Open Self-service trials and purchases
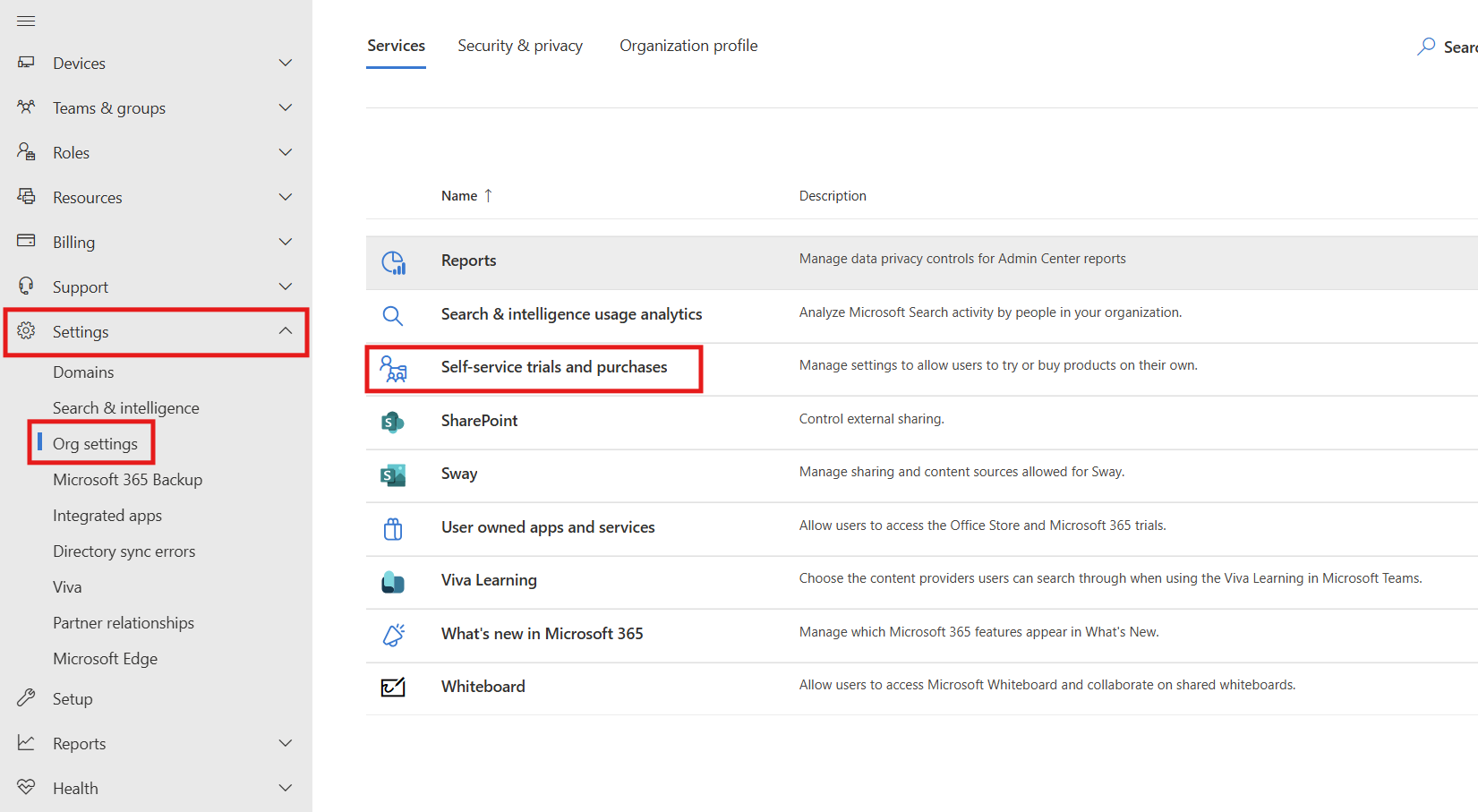Screen dimensions: 1478x812 (x=554, y=367)
